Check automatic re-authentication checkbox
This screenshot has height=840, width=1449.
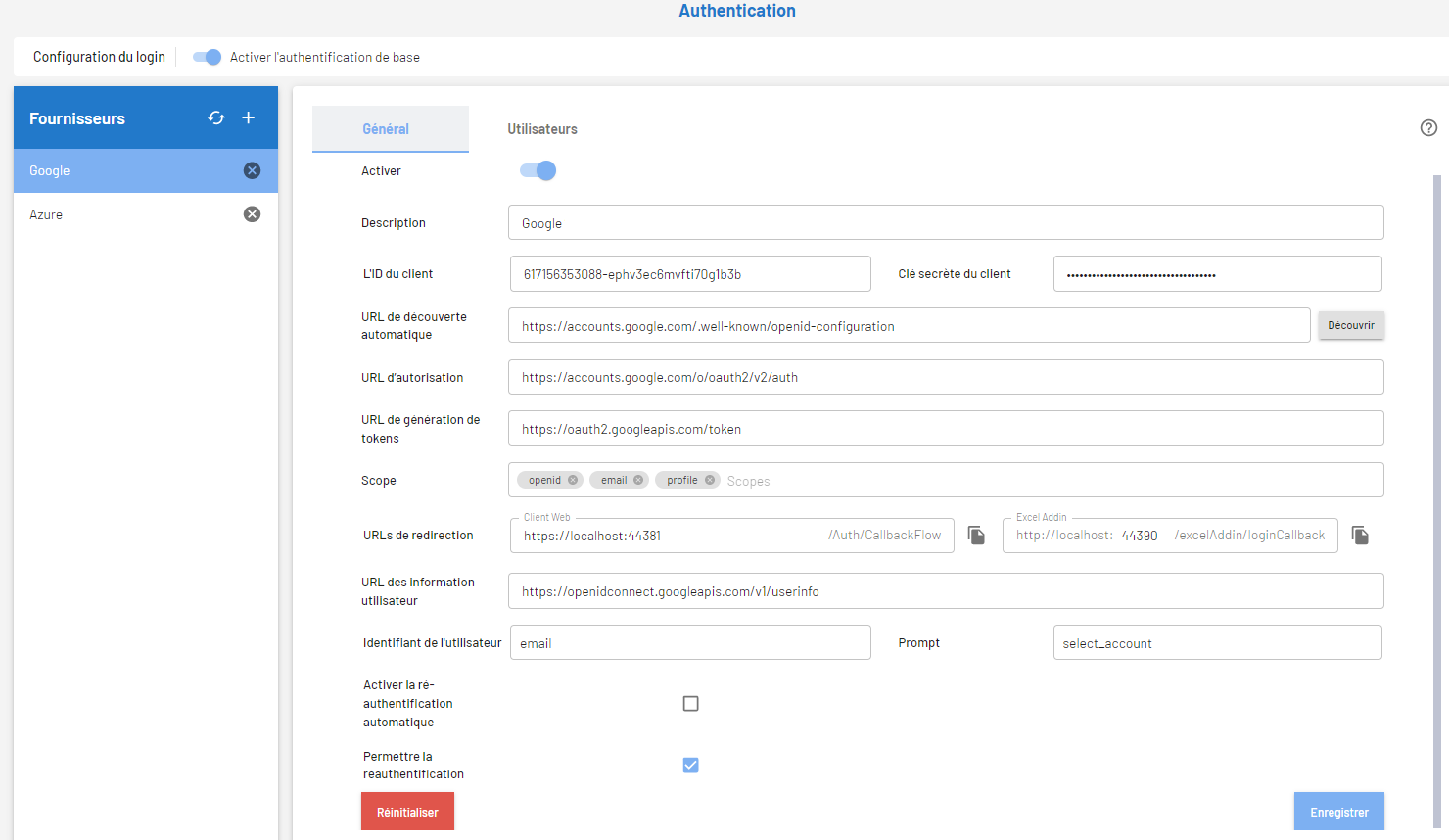(x=690, y=704)
